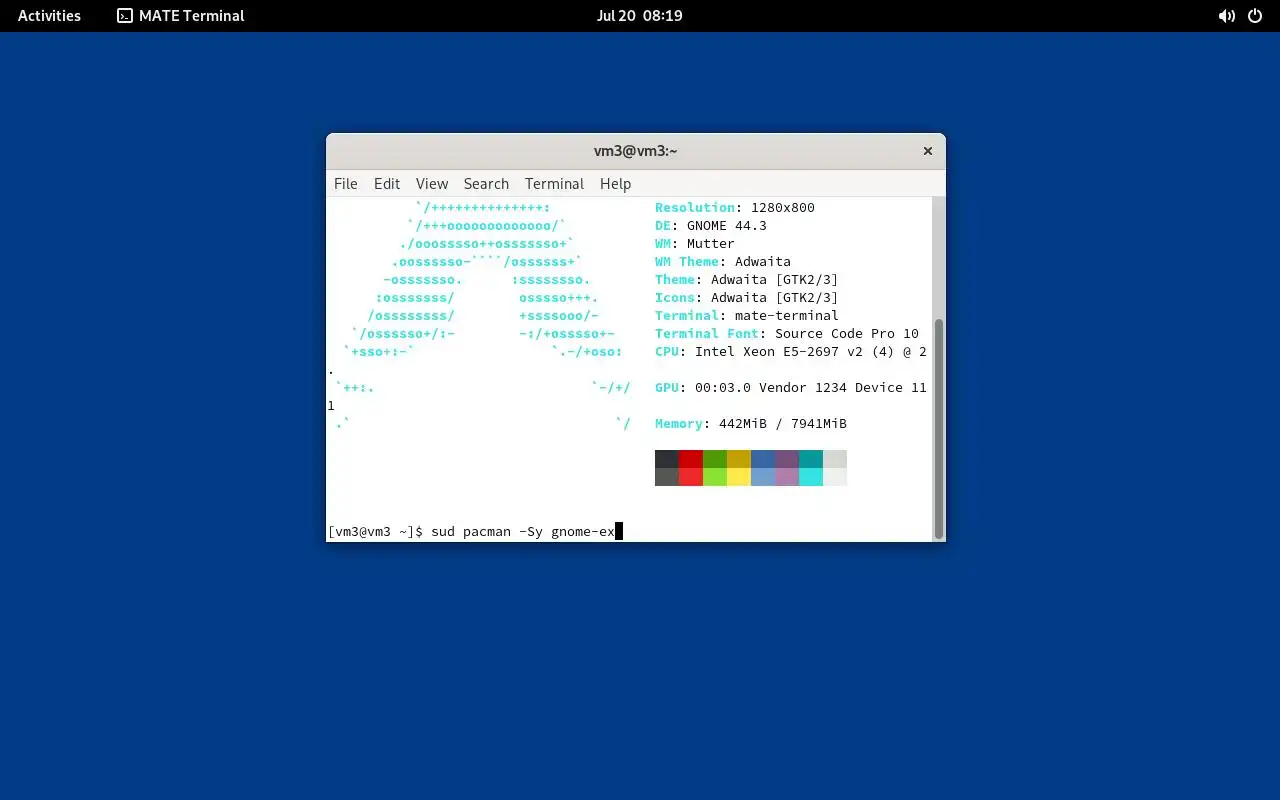Click the terminal's vertical scrollbar thumb
The image size is (1280, 800).
pyautogui.click(x=938, y=429)
